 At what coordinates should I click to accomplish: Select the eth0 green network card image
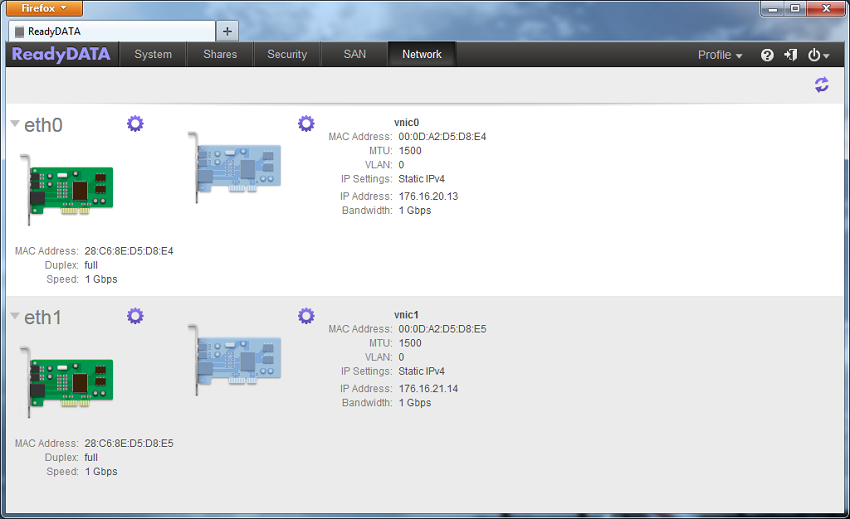click(x=67, y=189)
